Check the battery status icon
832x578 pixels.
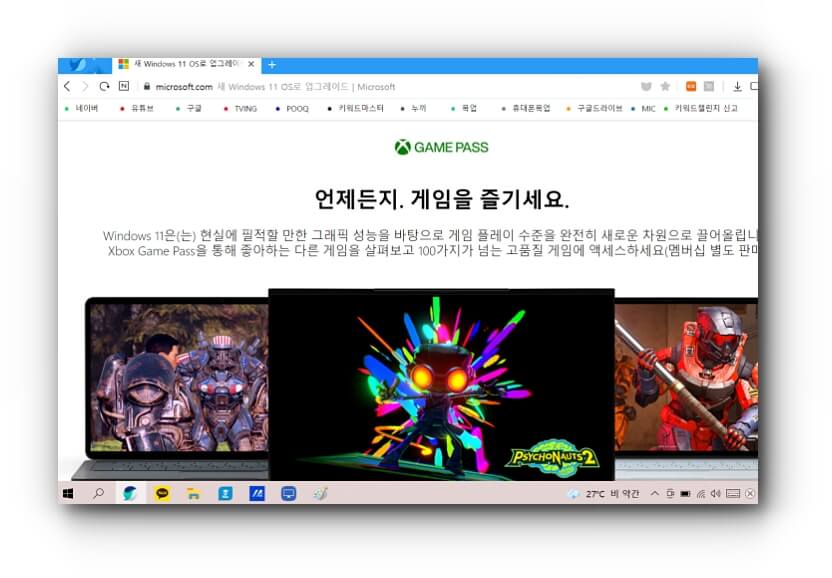[686, 494]
